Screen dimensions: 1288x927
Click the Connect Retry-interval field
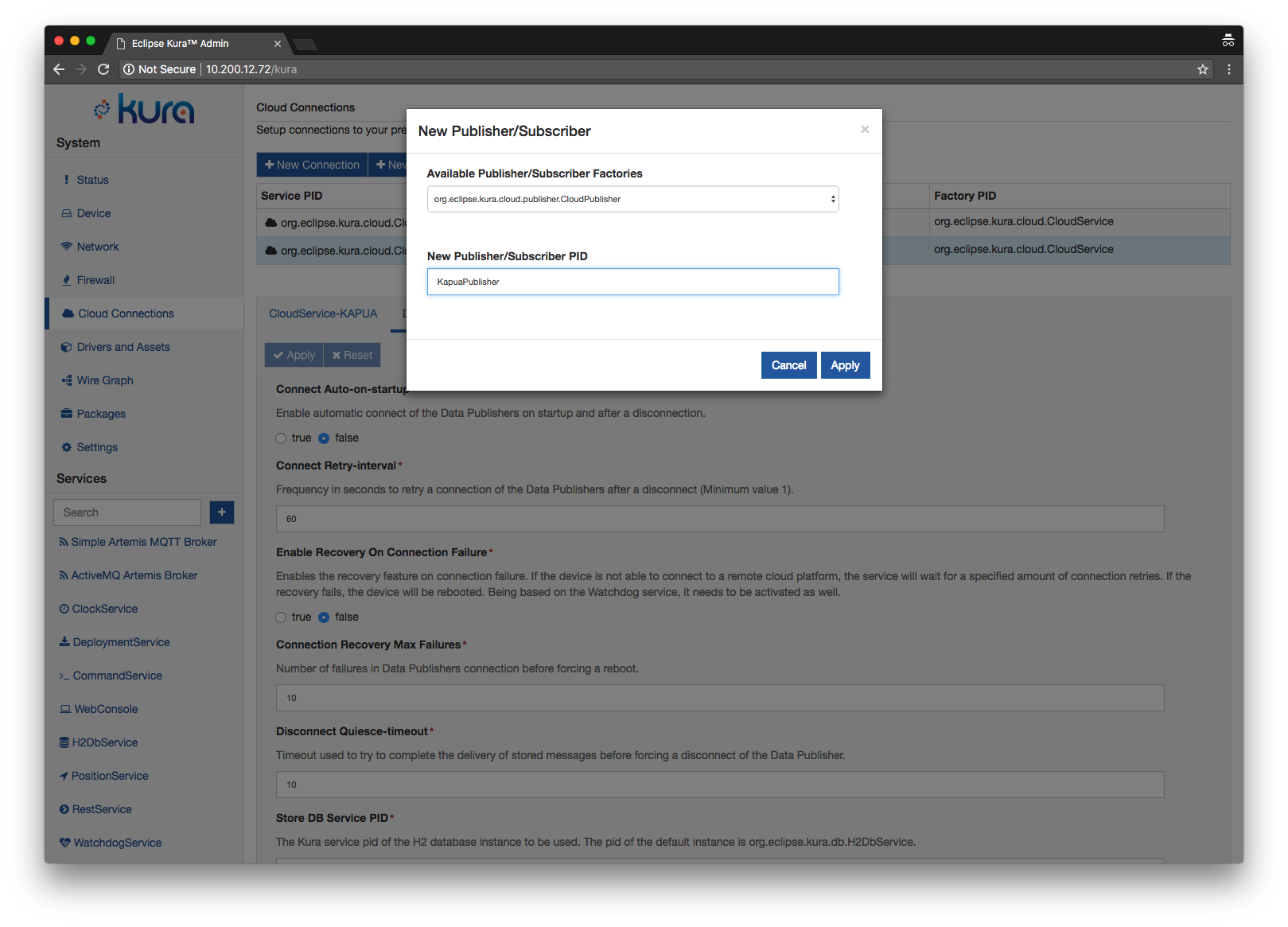point(720,519)
